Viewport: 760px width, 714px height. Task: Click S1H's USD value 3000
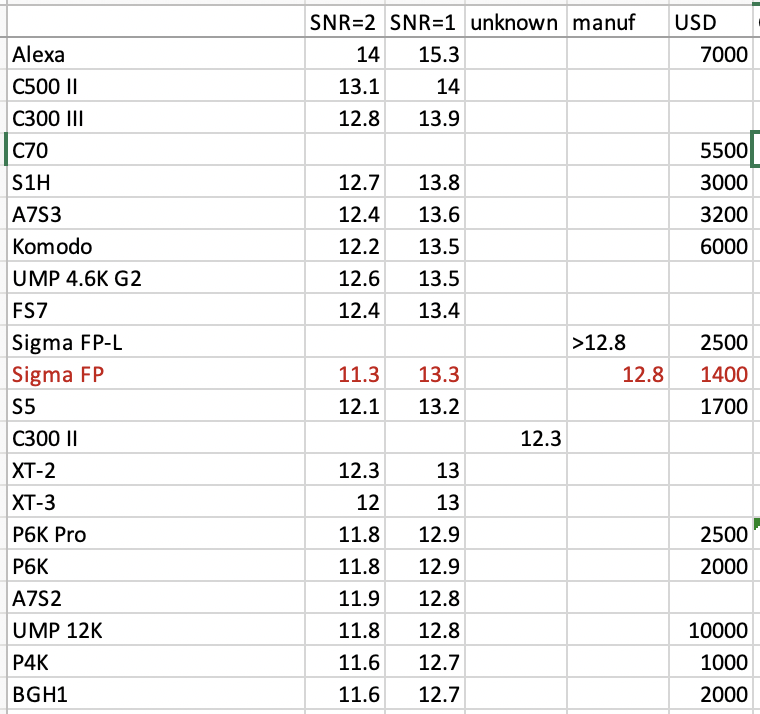[x=710, y=181]
